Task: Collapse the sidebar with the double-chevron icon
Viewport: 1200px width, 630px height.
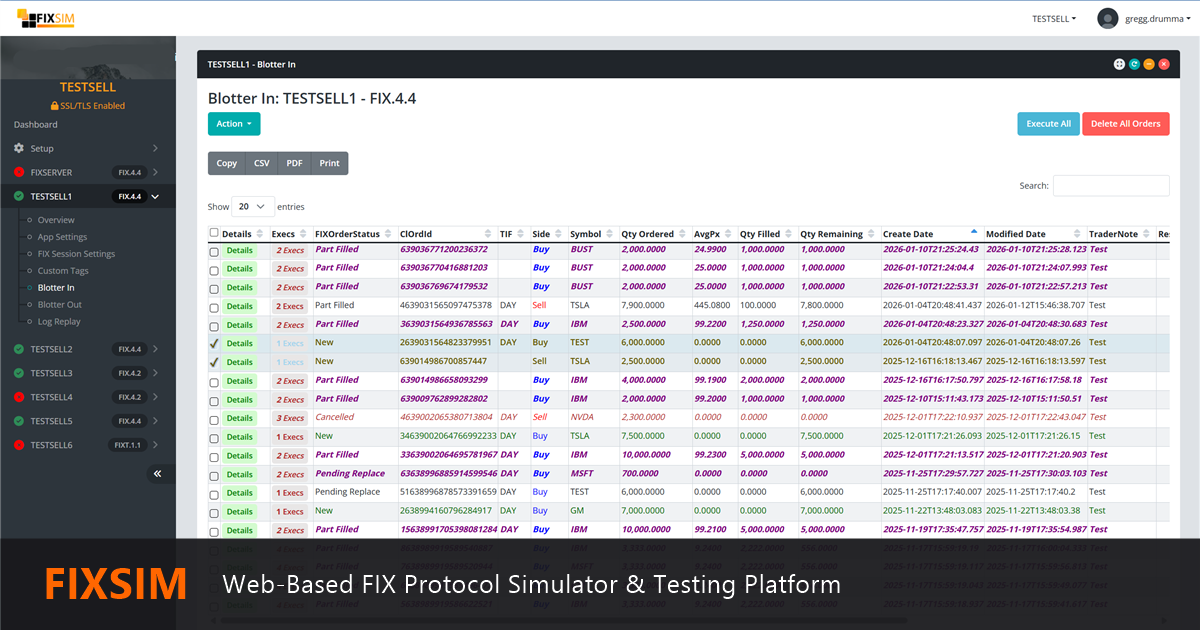Action: (x=157, y=474)
